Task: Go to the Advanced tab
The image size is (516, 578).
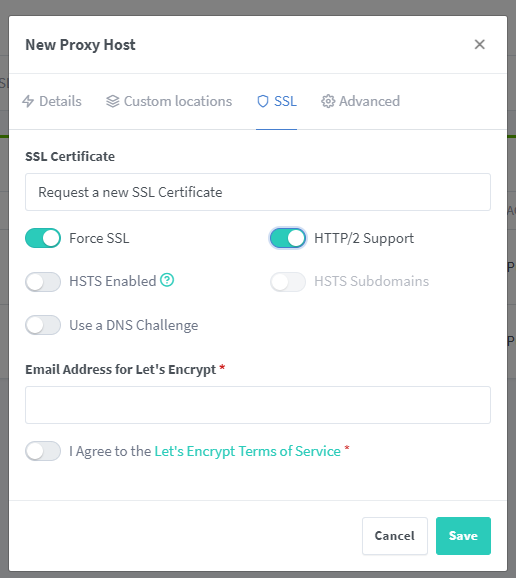Action: pos(360,101)
